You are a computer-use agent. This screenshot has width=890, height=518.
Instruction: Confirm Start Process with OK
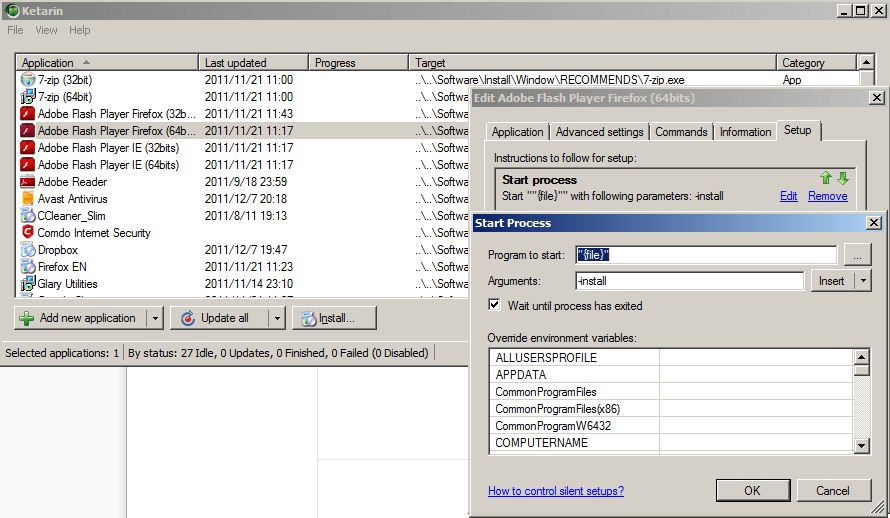753,490
